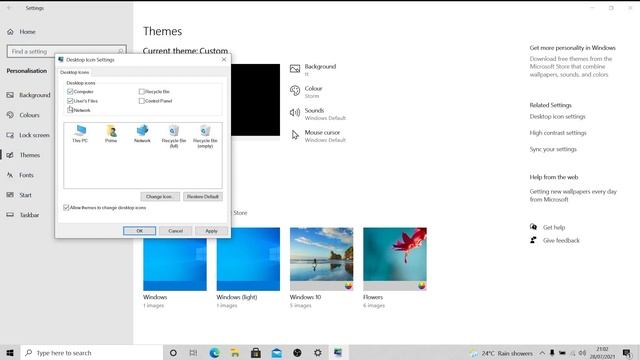
Task: Show hidden system tray icons
Action: 542,353
